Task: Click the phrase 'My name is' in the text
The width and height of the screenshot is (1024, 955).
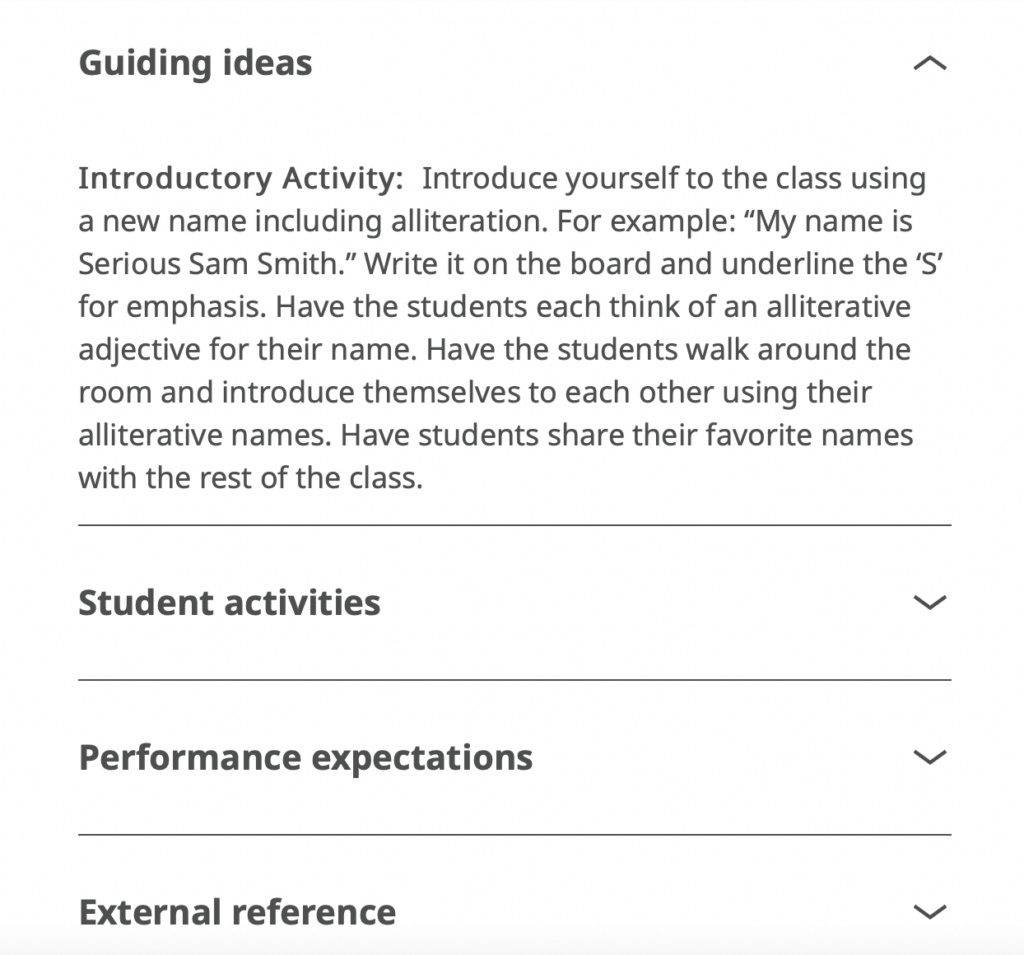Action: coord(834,221)
